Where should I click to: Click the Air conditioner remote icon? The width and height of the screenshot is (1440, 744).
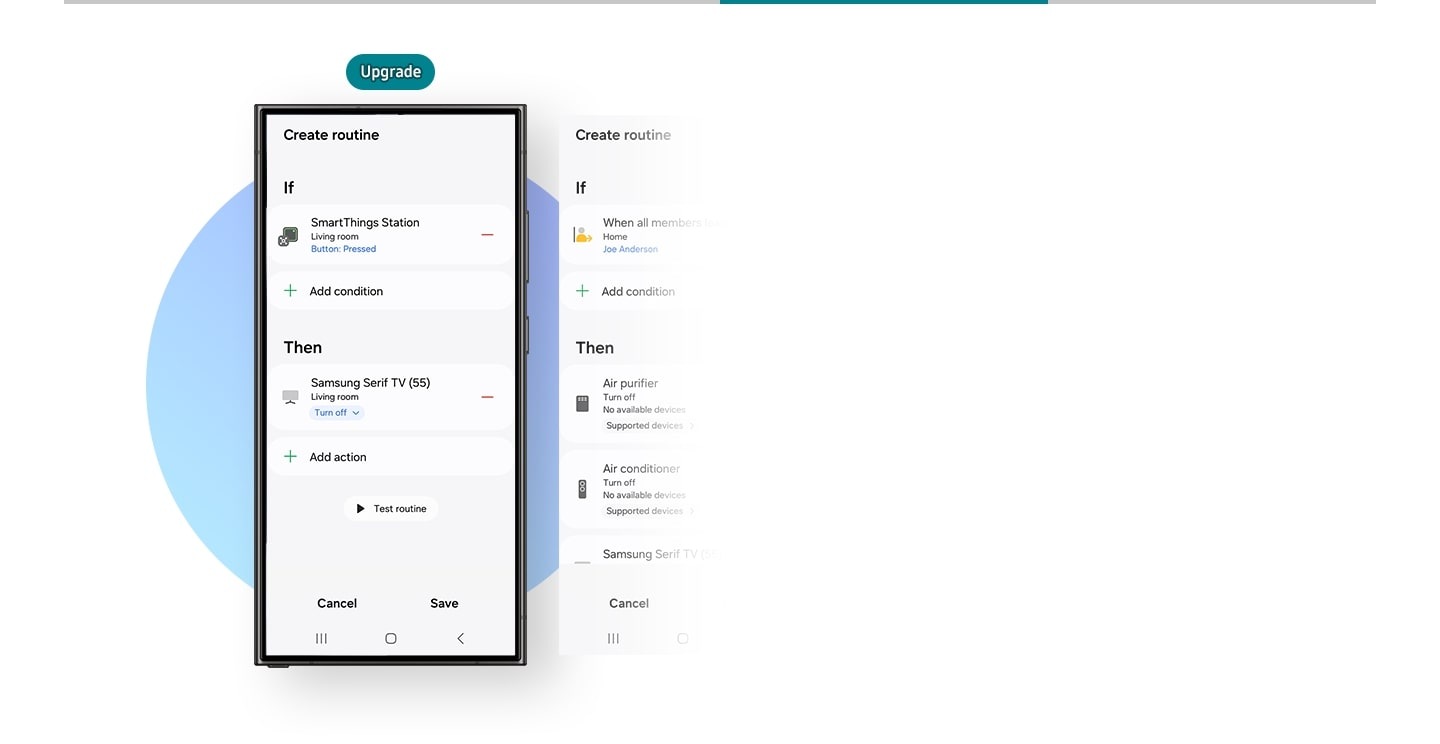coord(581,487)
